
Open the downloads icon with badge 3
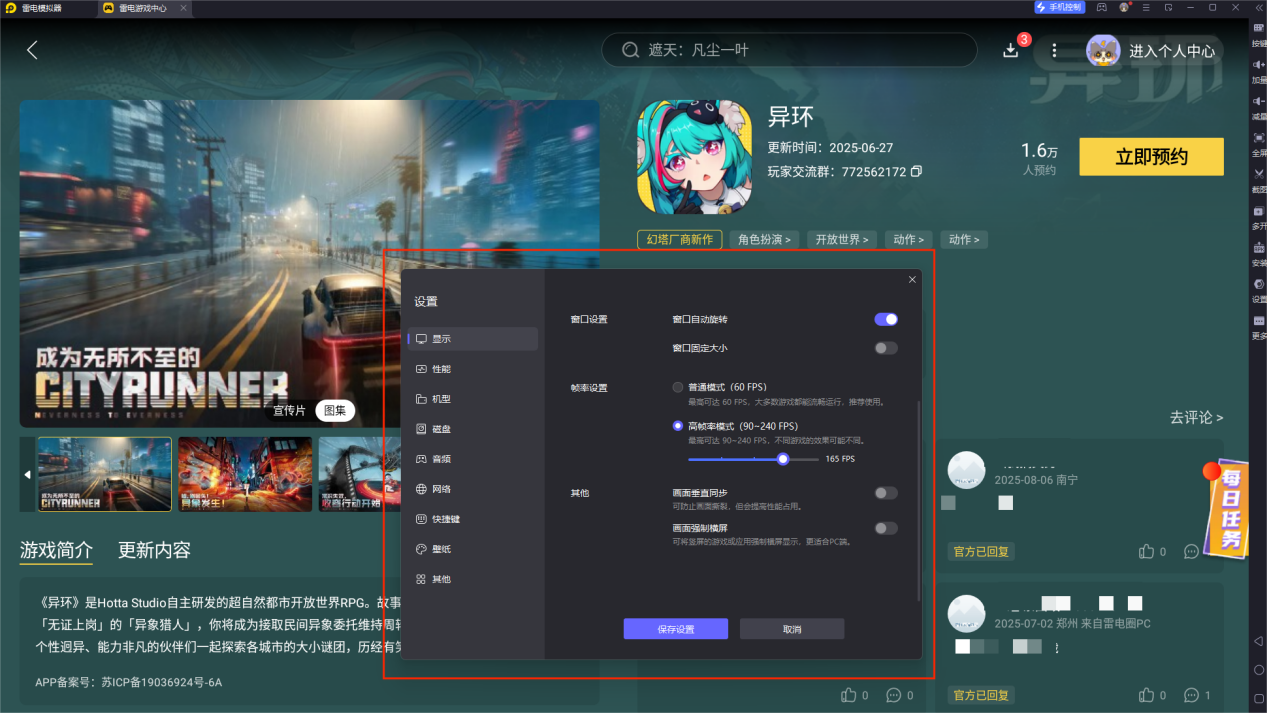[x=1011, y=50]
